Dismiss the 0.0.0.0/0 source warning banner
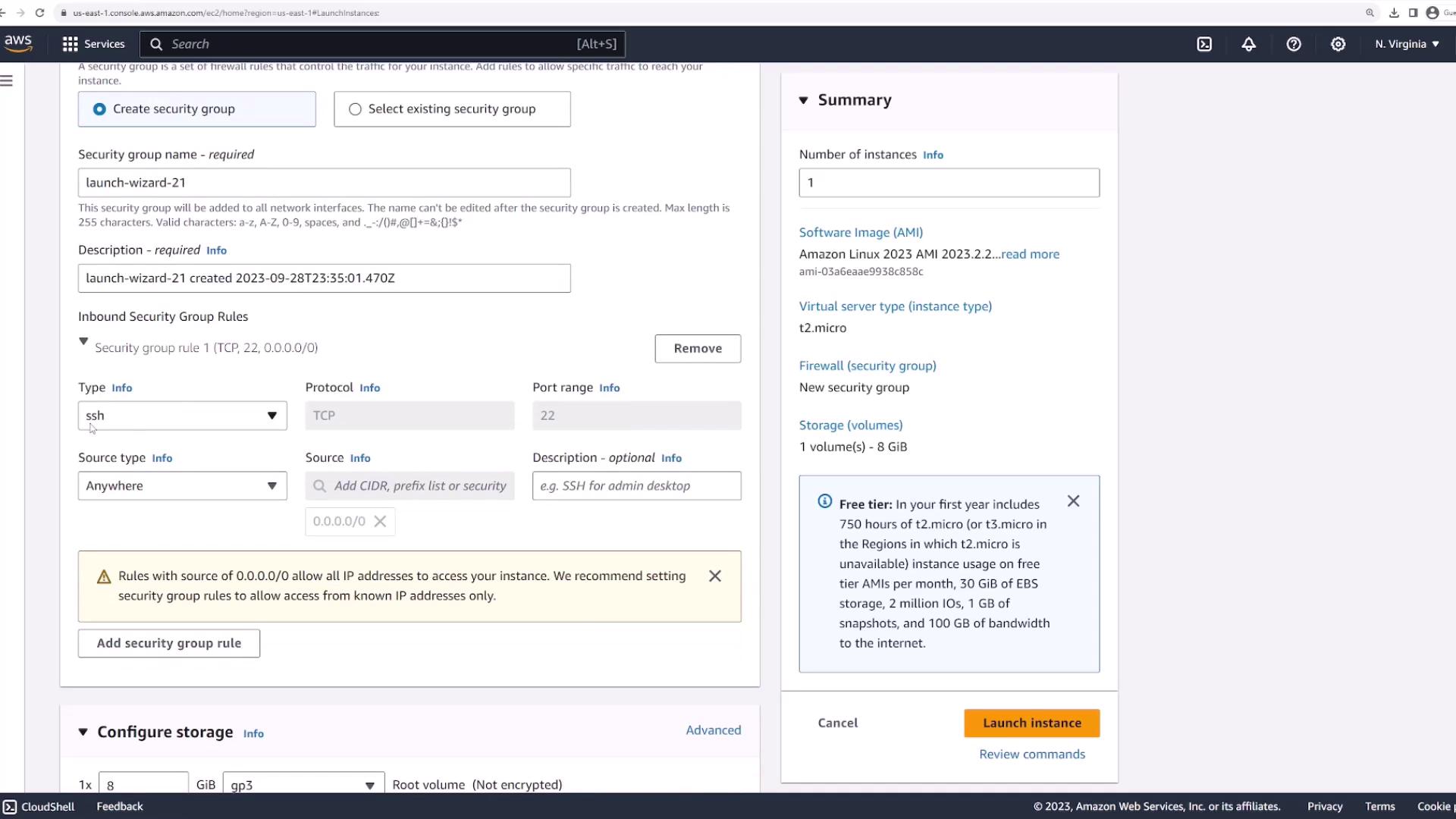 point(714,576)
